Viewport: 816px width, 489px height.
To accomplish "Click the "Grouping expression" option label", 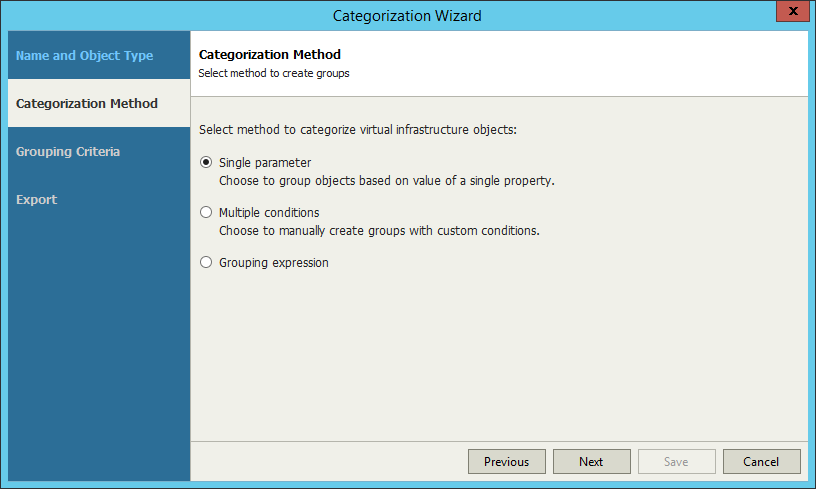I will tap(274, 263).
